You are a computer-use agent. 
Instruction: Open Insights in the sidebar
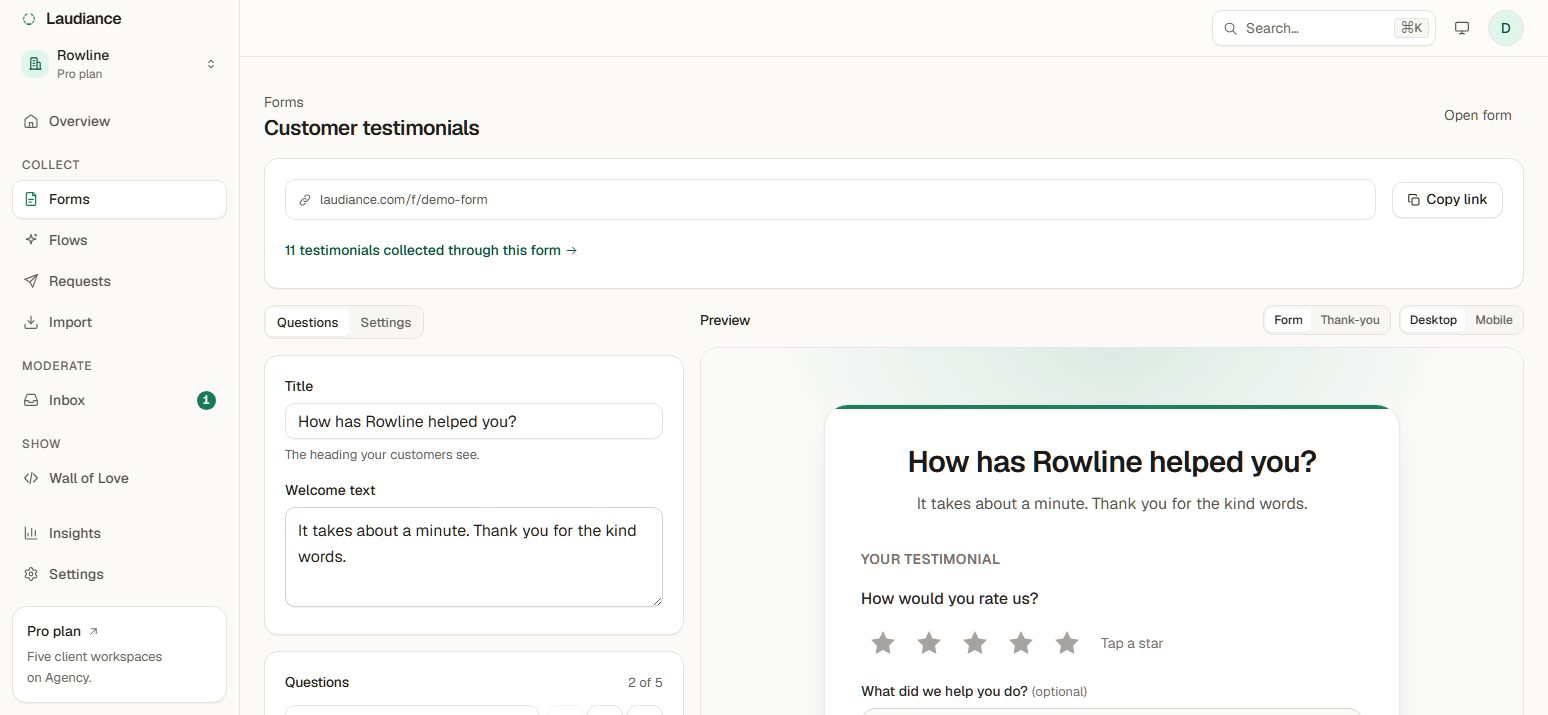coord(119,533)
